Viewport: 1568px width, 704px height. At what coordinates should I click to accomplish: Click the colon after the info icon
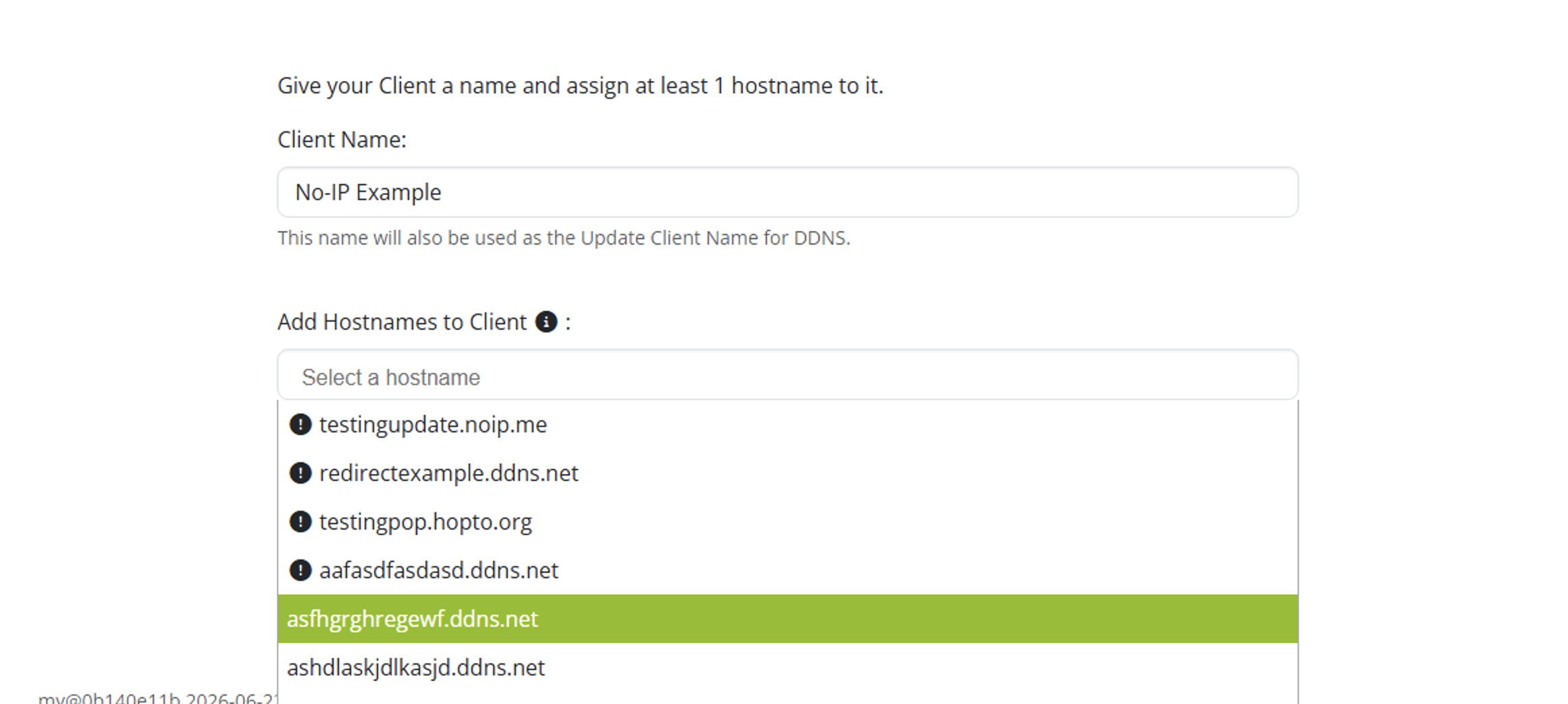pyautogui.click(x=568, y=322)
